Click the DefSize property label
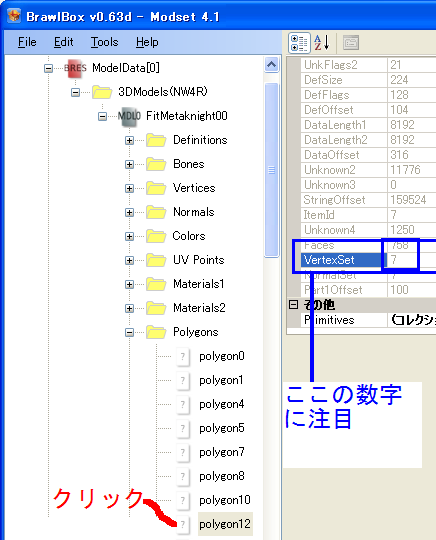This screenshot has height=540, width=436. tap(323, 80)
